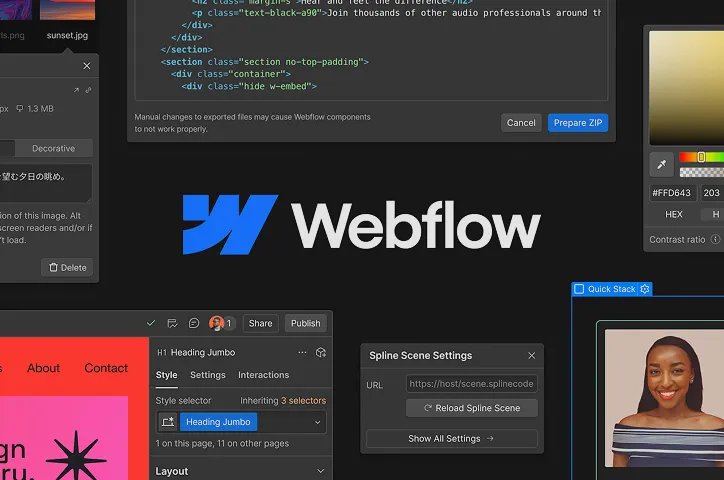Edit the 203 color value field
This screenshot has height=480, width=724.
click(x=712, y=193)
